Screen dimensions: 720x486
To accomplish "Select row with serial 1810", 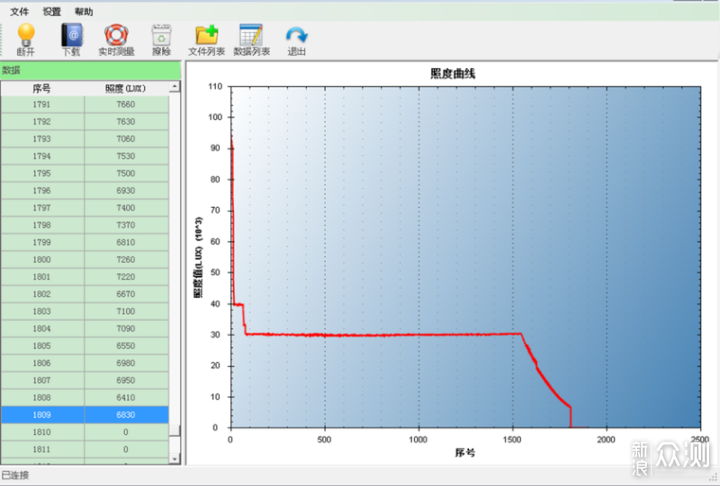I will [x=84, y=432].
